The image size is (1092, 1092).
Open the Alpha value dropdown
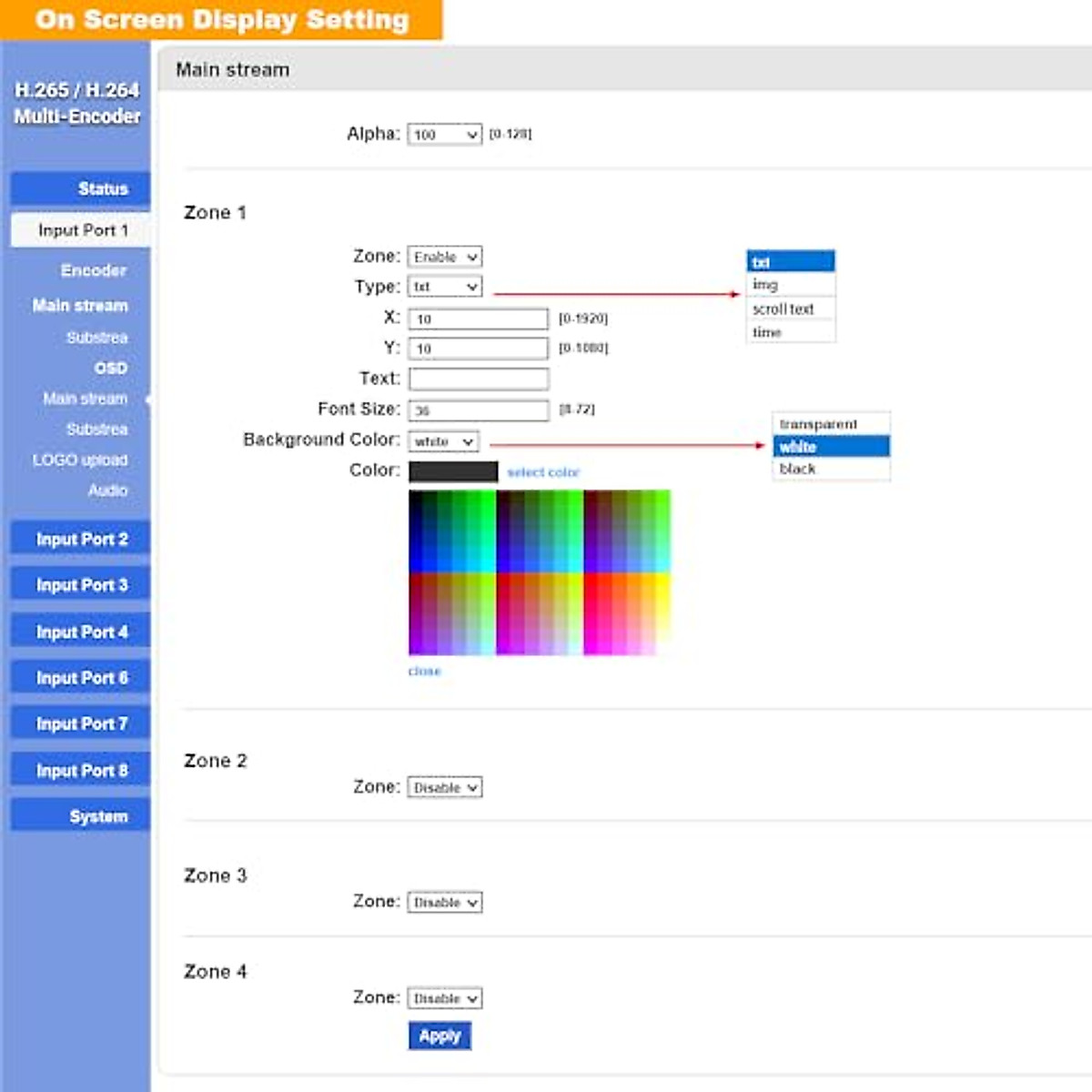pyautogui.click(x=444, y=135)
